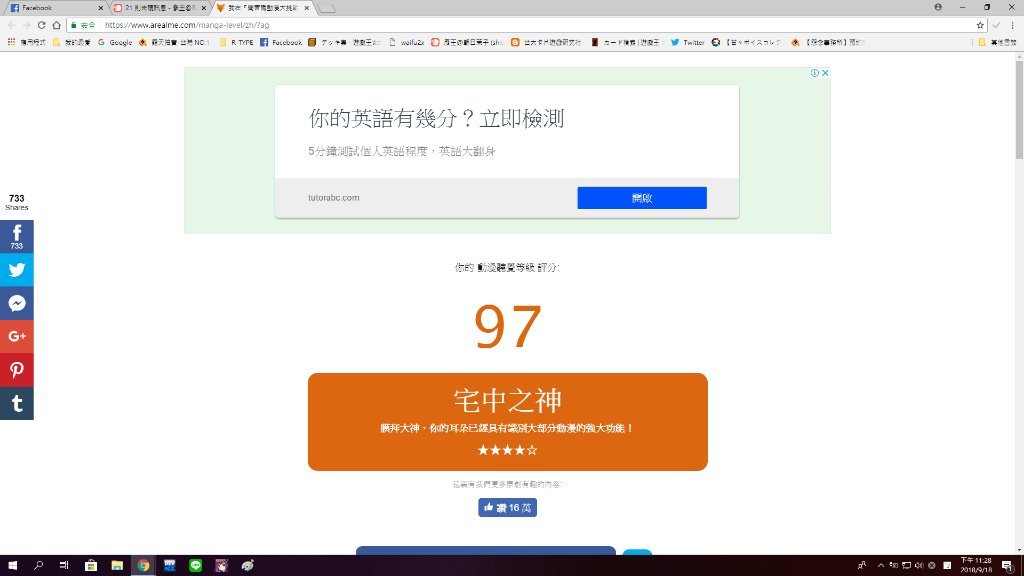1024x576 pixels.
Task: Click the blue open button in the ad
Action: point(642,198)
